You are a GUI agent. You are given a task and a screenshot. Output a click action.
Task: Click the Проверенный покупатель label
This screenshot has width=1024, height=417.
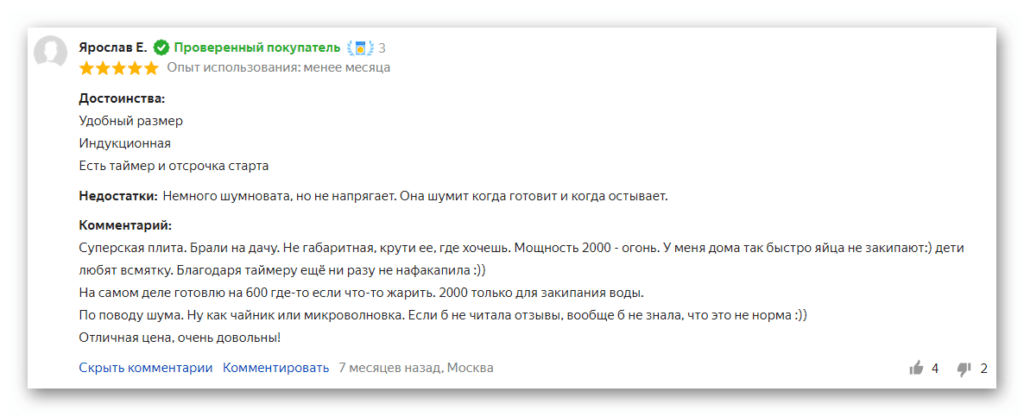(x=257, y=48)
